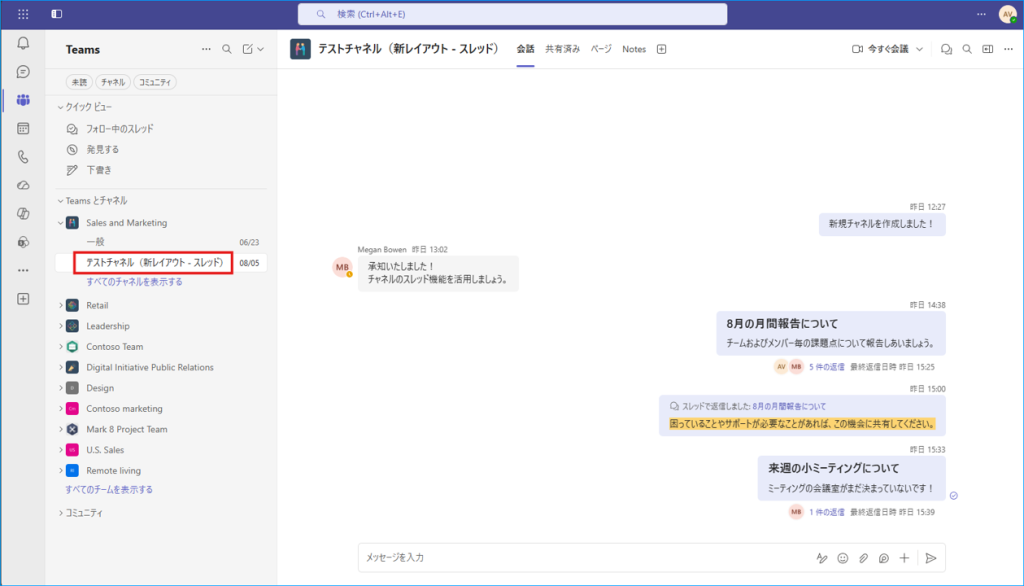This screenshot has height=586, width=1024.
Task: Click the Meet now camera button
Action: (x=880, y=49)
